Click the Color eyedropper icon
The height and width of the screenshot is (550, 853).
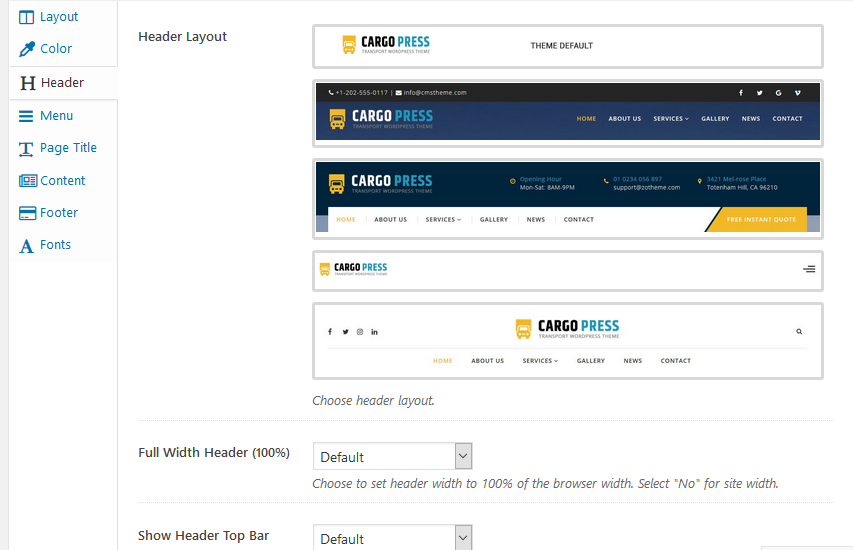point(27,49)
